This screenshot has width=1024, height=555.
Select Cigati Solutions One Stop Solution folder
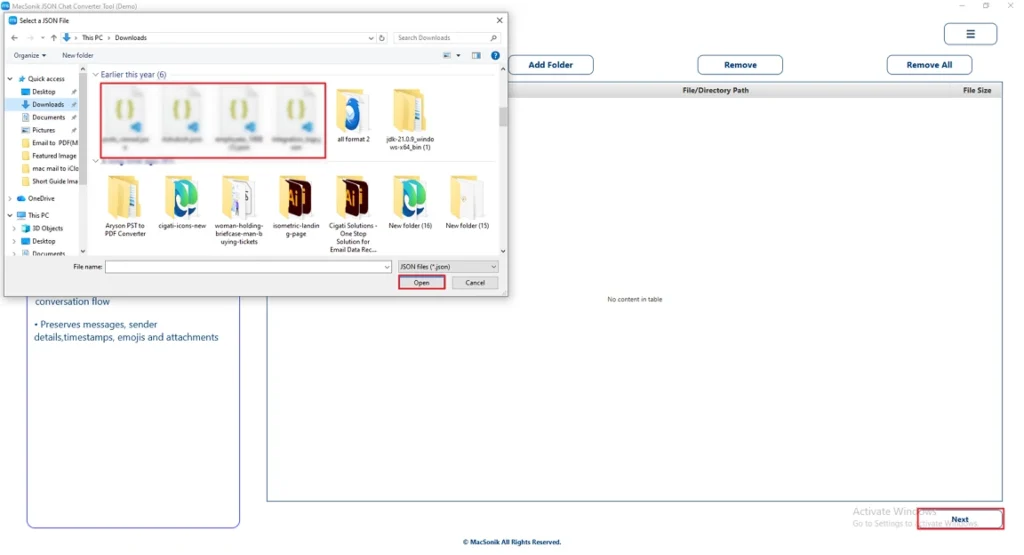(x=353, y=214)
